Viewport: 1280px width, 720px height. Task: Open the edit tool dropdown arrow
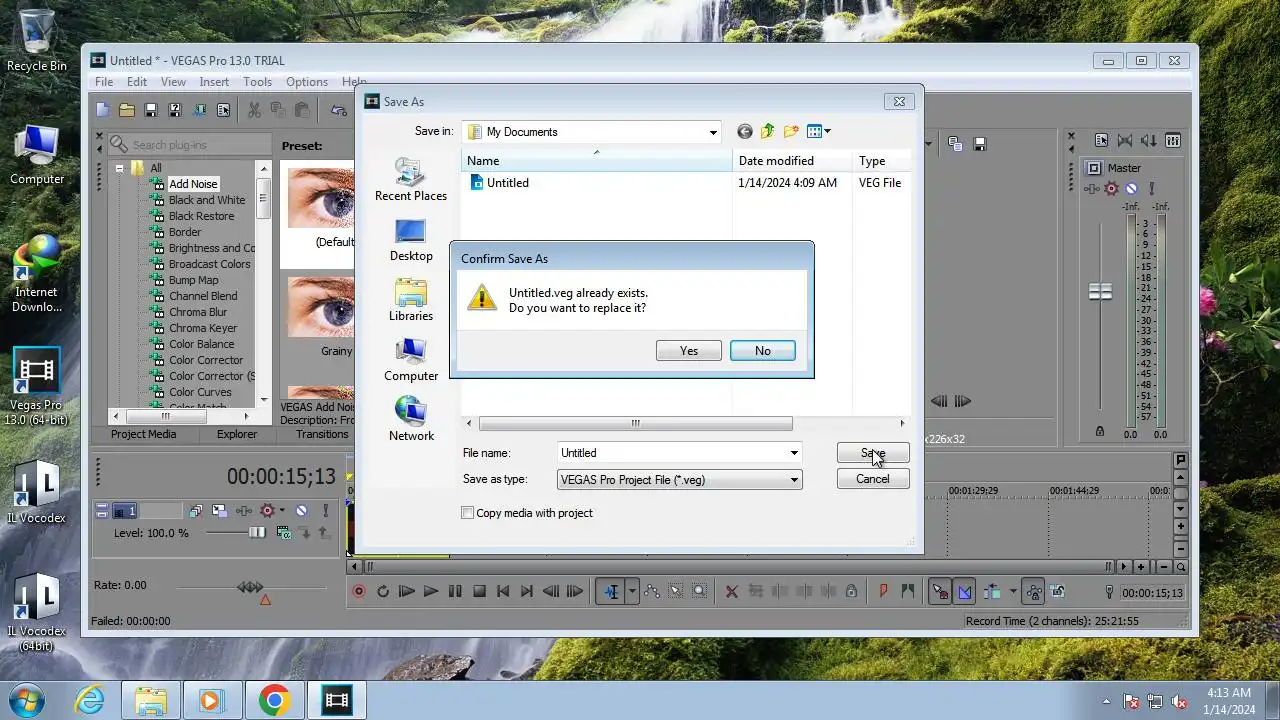tap(632, 591)
